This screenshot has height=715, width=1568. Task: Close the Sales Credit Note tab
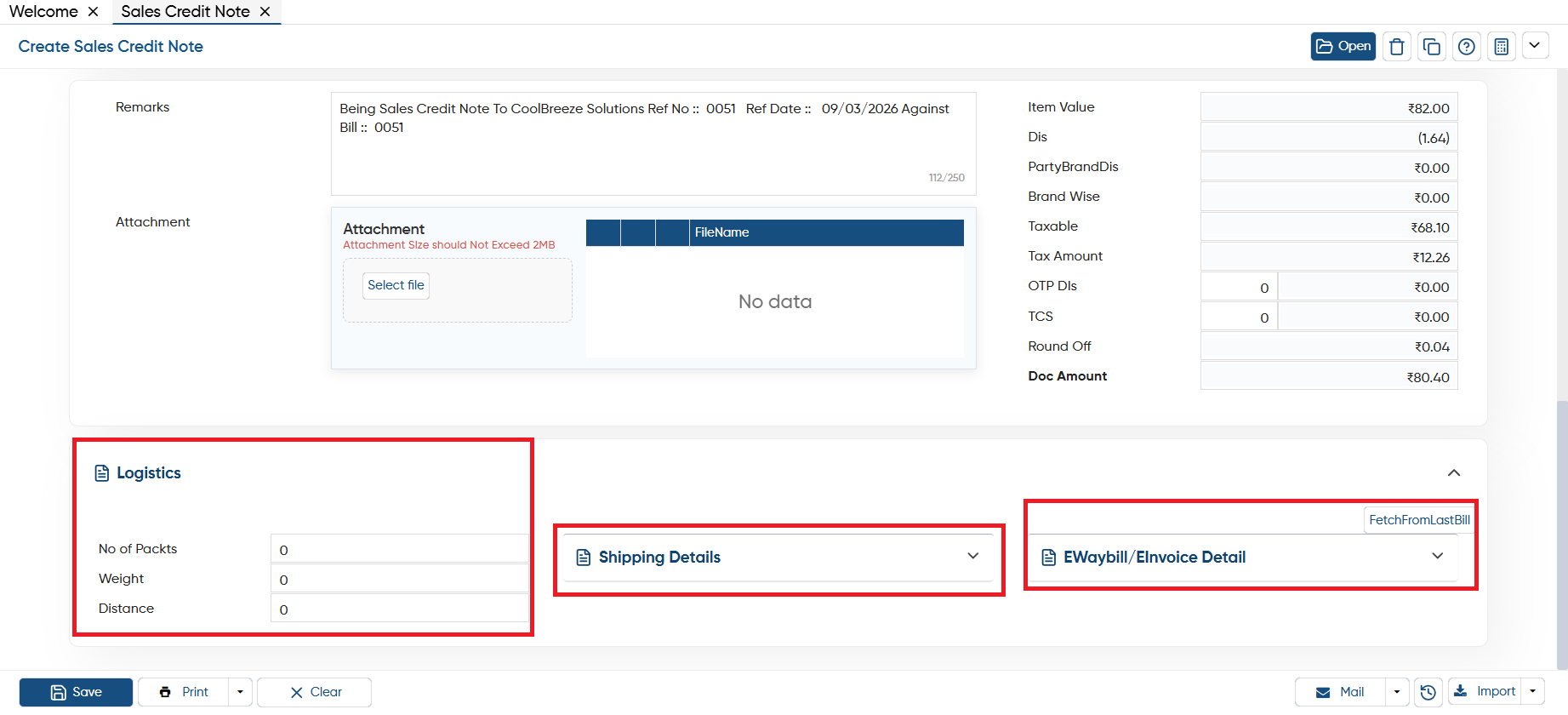click(x=265, y=11)
